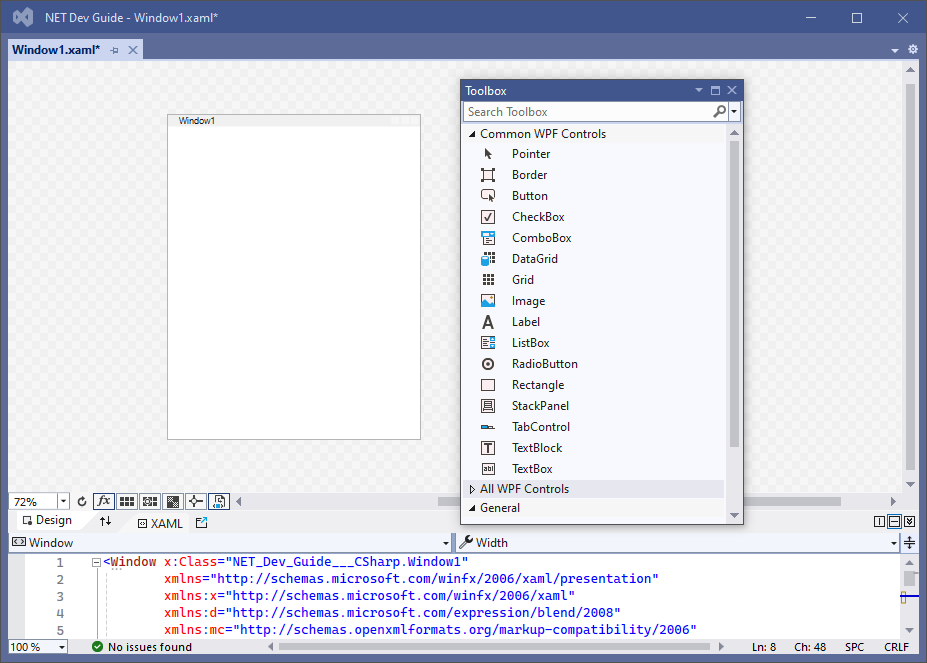Toggle snapping to snaplines button
The width and height of the screenshot is (927, 663).
point(196,502)
